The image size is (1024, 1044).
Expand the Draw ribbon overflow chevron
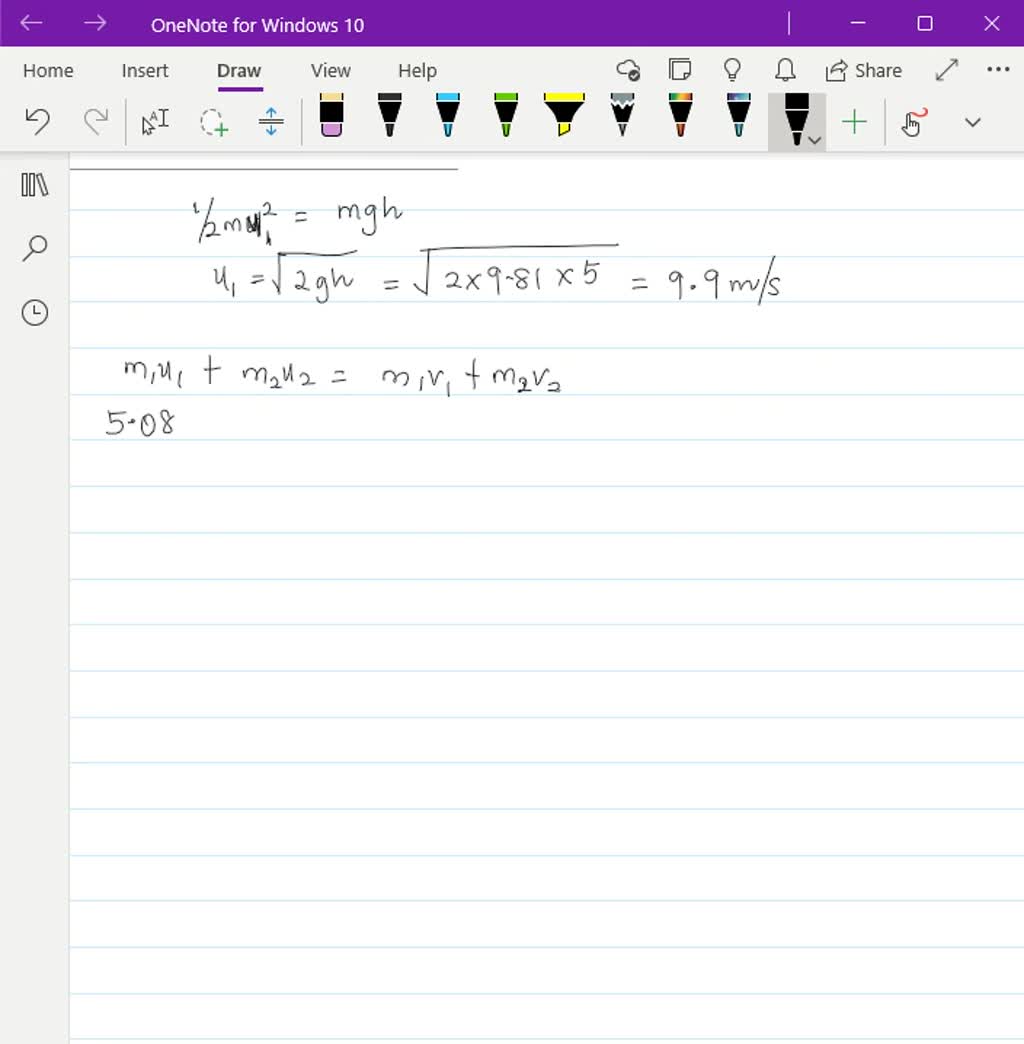coord(972,122)
